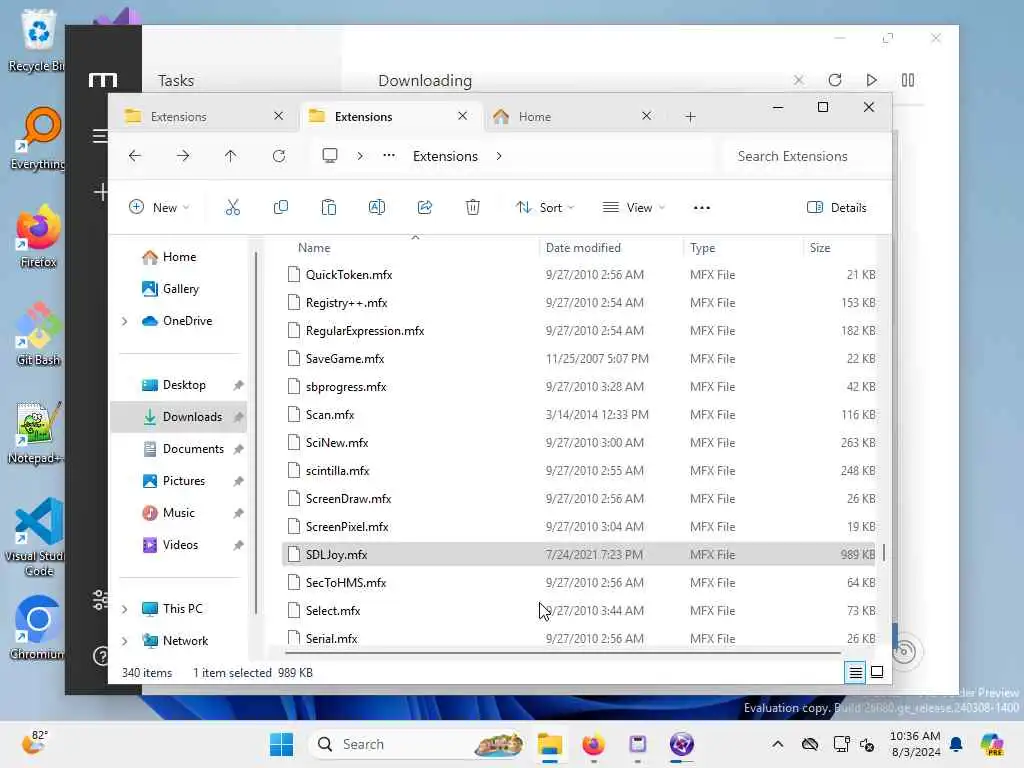1024x768 pixels.
Task: Refresh the Extensions folder view
Action: (279, 156)
